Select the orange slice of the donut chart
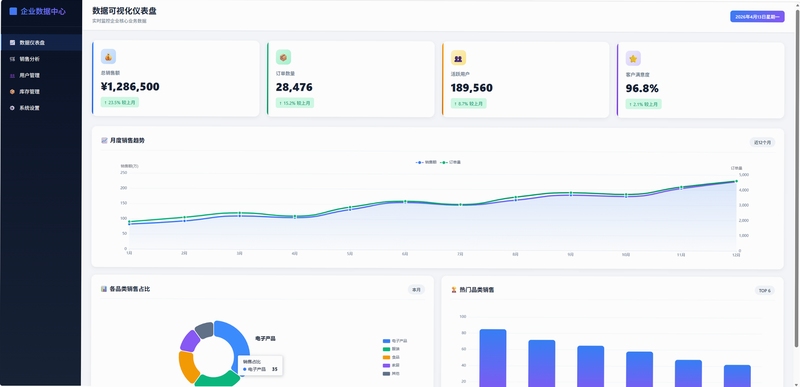Viewport: 800px width, 387px height. coord(186,366)
